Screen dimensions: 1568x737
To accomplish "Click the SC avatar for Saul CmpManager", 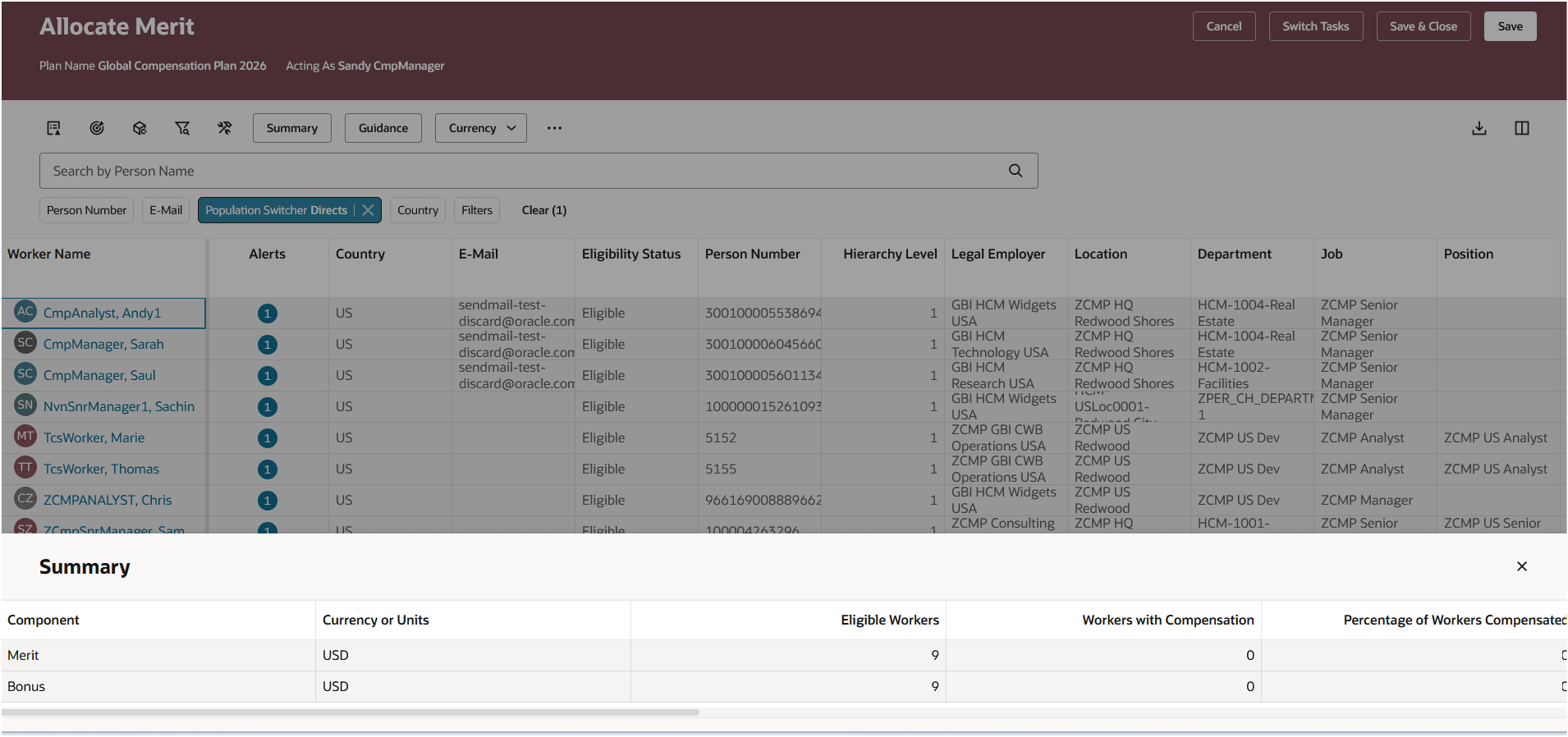I will pyautogui.click(x=25, y=374).
